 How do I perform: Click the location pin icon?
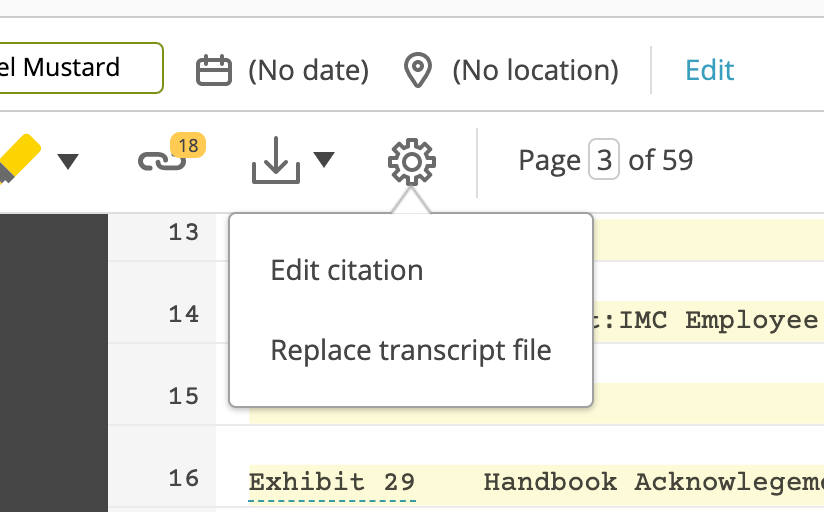pyautogui.click(x=417, y=71)
